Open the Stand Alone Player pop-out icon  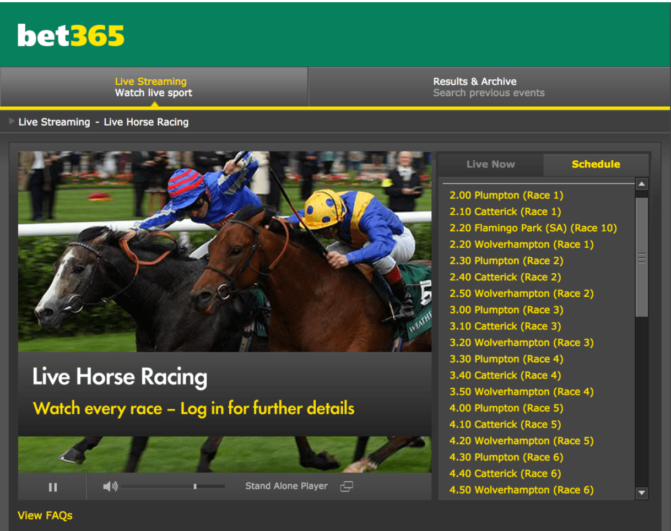pos(346,487)
